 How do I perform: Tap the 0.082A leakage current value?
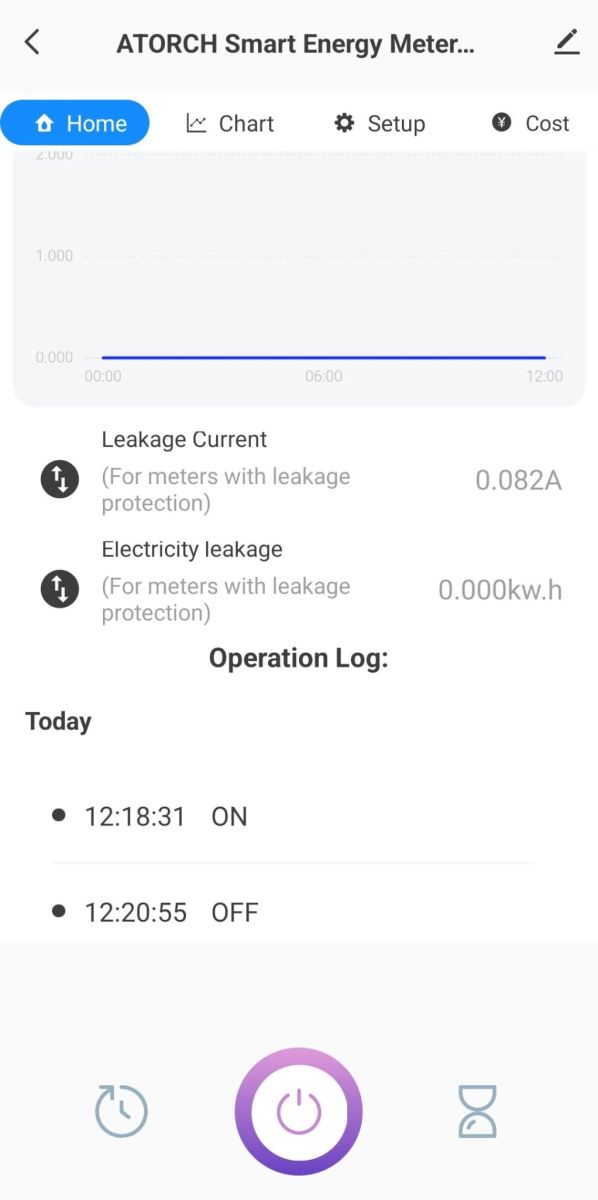518,481
